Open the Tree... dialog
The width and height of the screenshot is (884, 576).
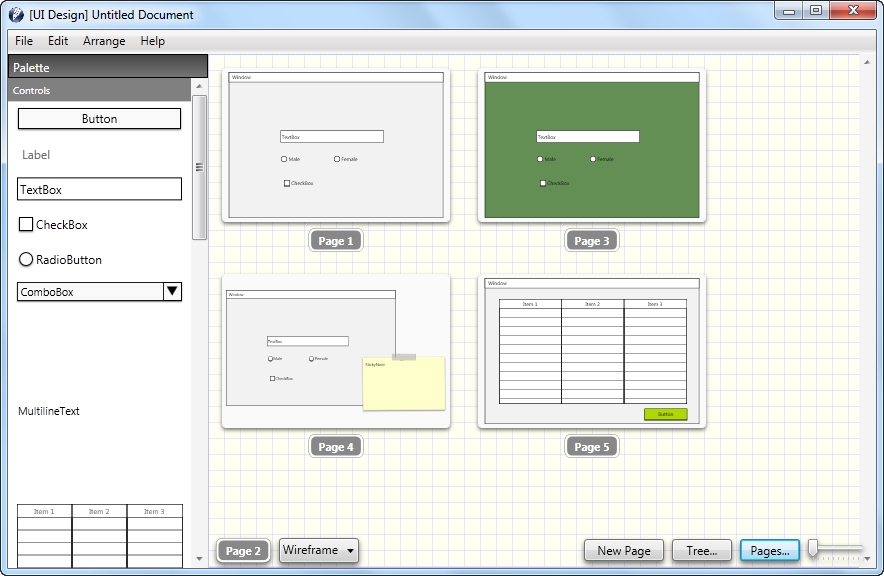701,551
